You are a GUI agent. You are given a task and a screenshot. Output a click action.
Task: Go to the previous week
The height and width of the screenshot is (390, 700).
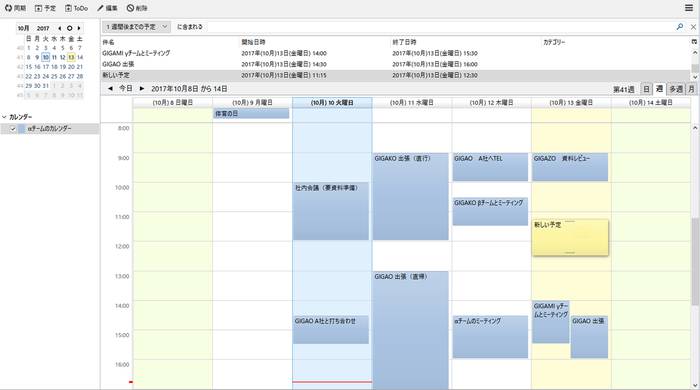110,88
